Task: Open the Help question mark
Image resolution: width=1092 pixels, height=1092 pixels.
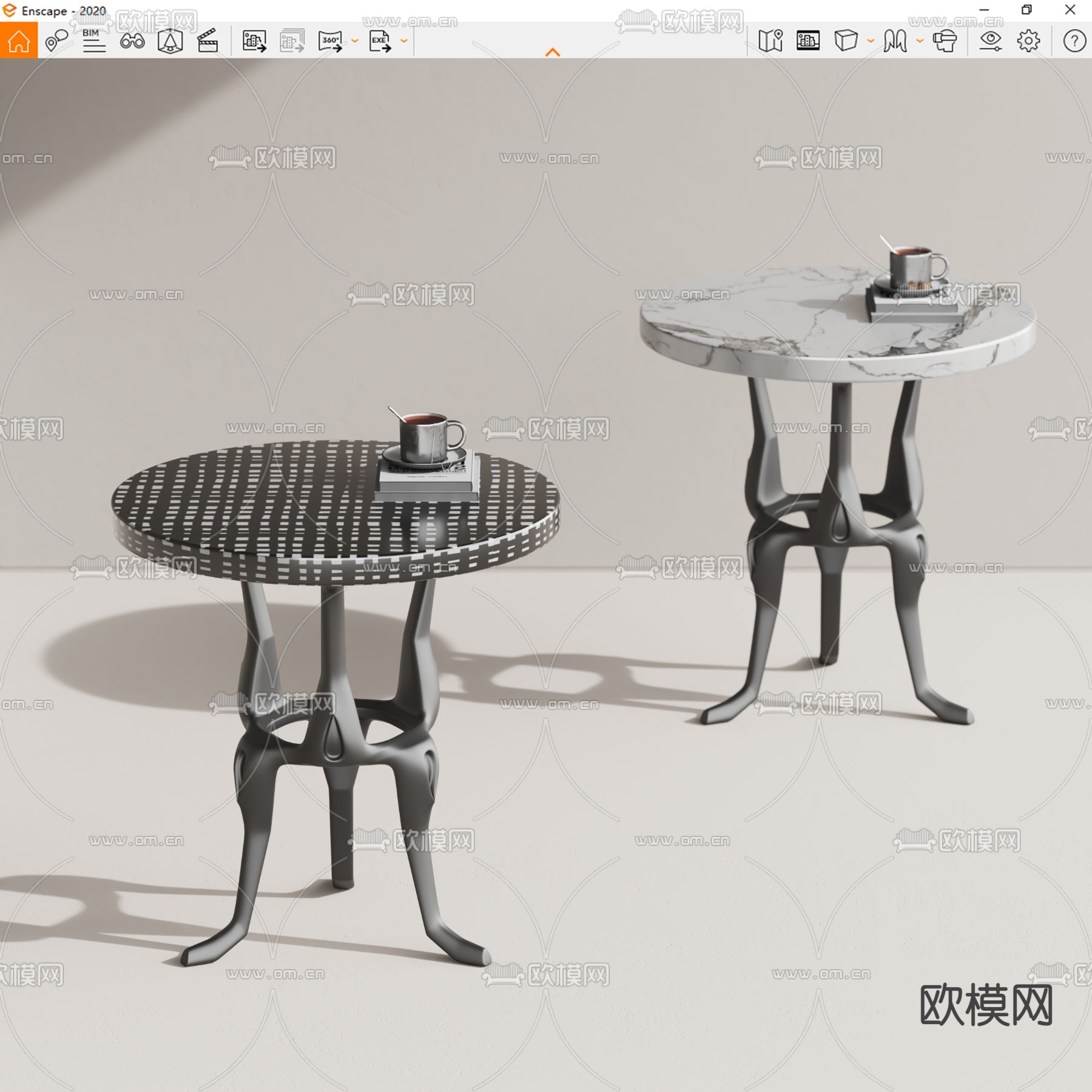Action: point(1074,41)
